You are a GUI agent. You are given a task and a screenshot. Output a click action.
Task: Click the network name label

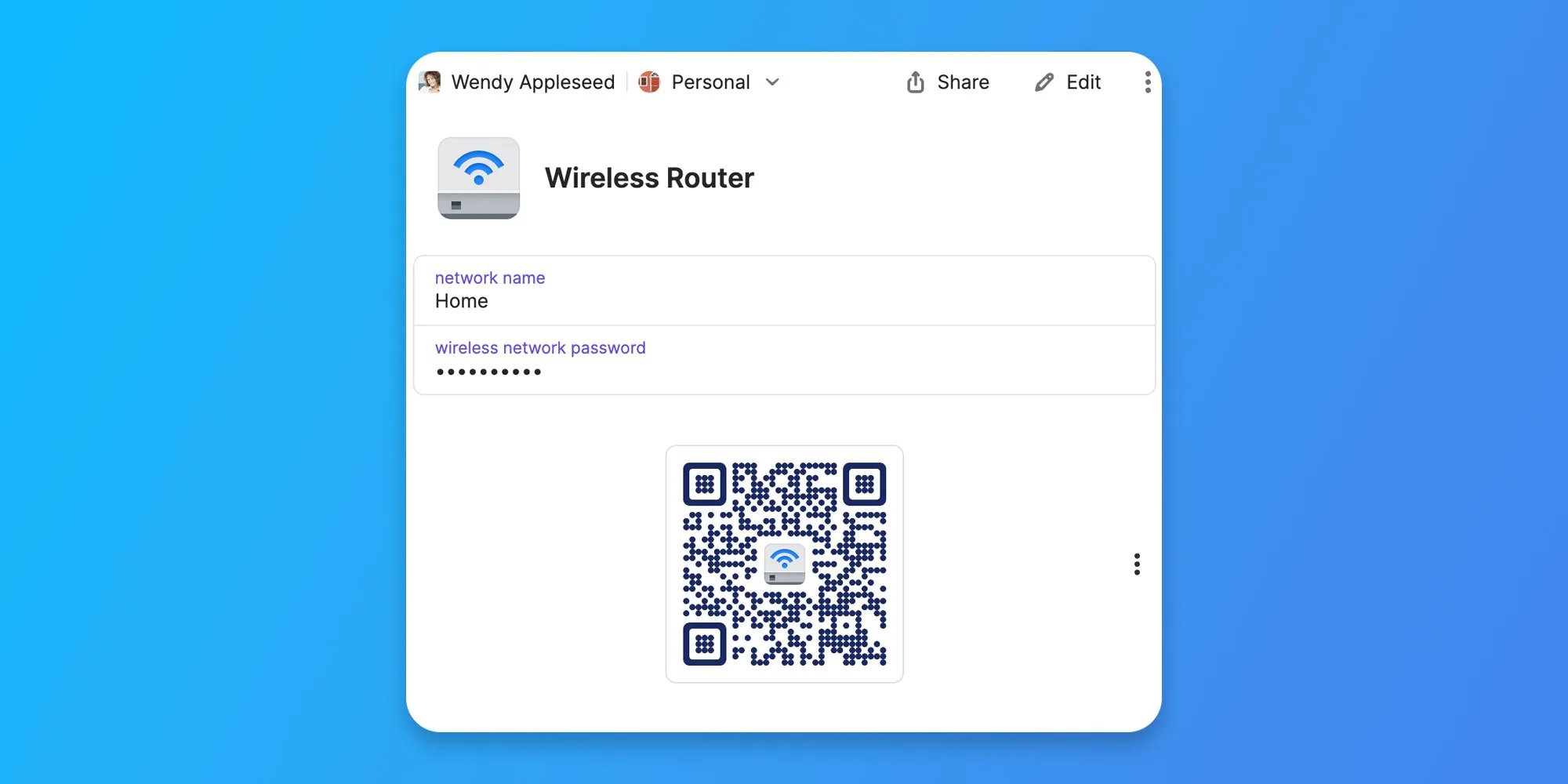[x=490, y=278]
